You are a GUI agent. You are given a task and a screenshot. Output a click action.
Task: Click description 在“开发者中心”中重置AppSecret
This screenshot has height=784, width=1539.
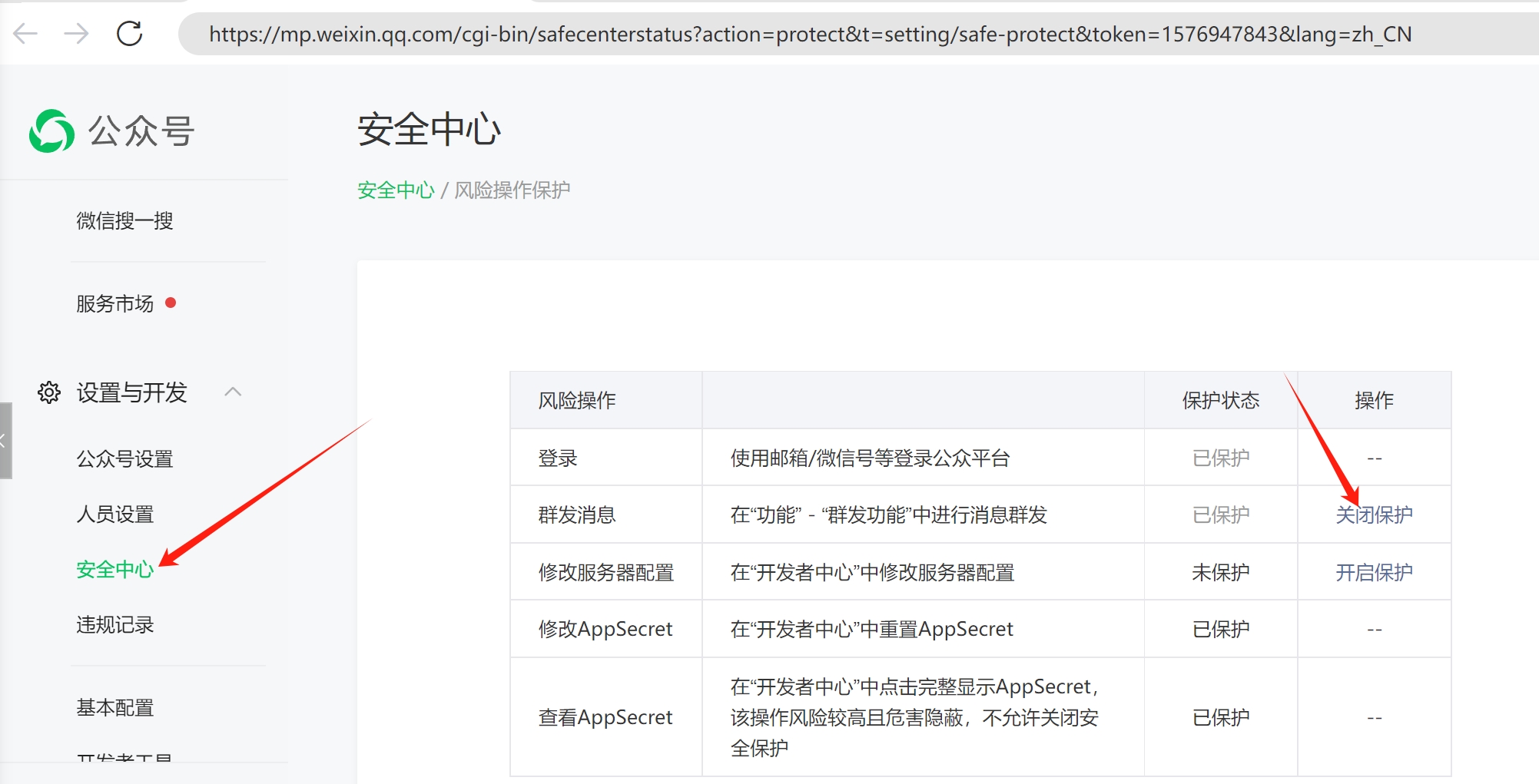tap(871, 629)
